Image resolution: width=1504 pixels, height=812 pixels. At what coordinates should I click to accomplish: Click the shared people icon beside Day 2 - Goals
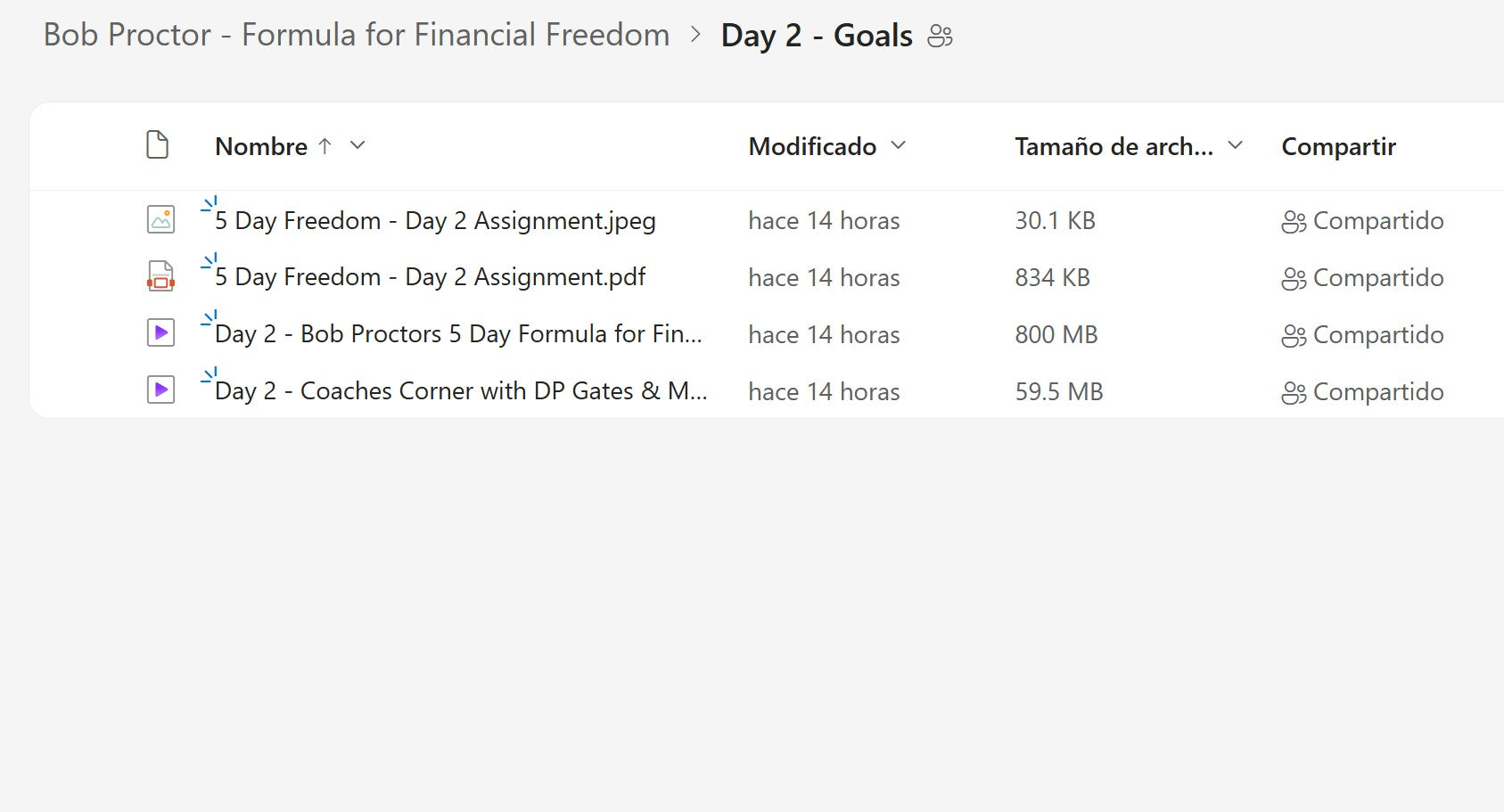click(x=941, y=37)
